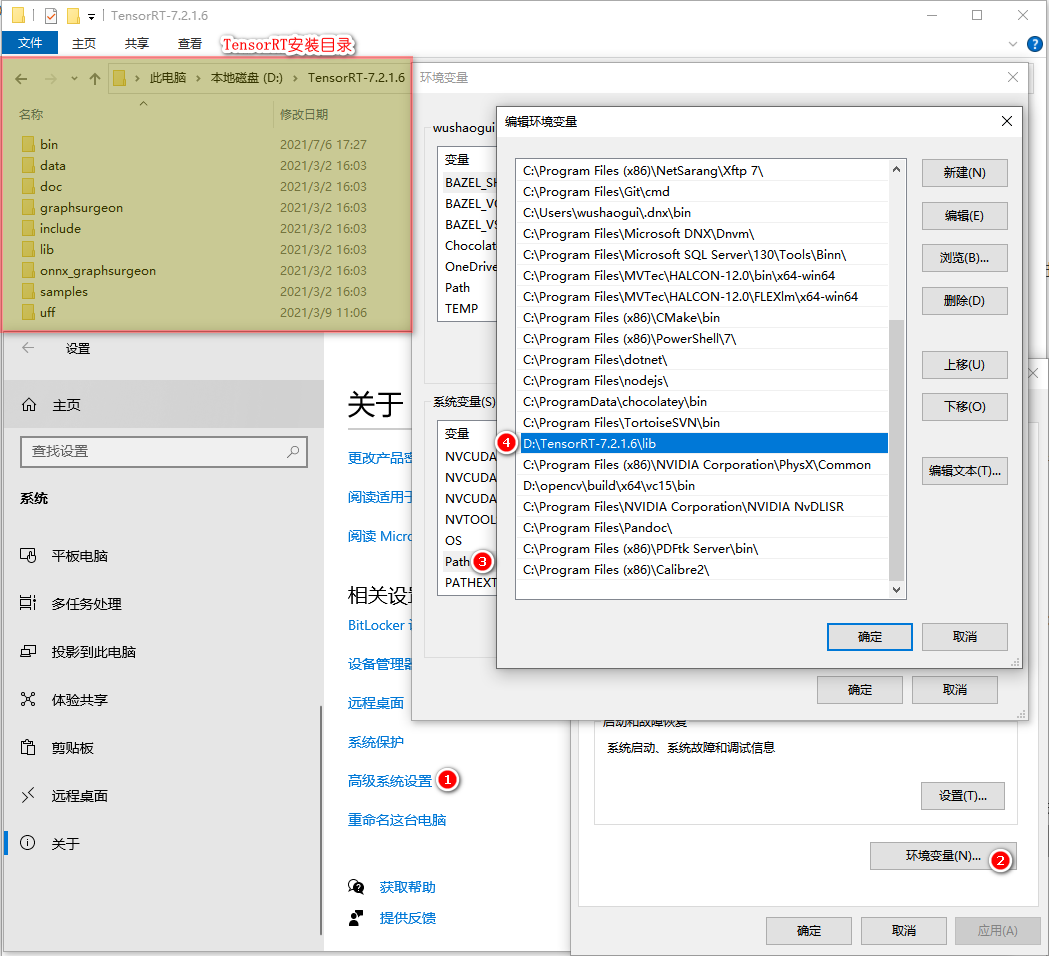The image size is (1049, 956).
Task: Click the up-one-level arrow in Explorer
Action: 95,78
